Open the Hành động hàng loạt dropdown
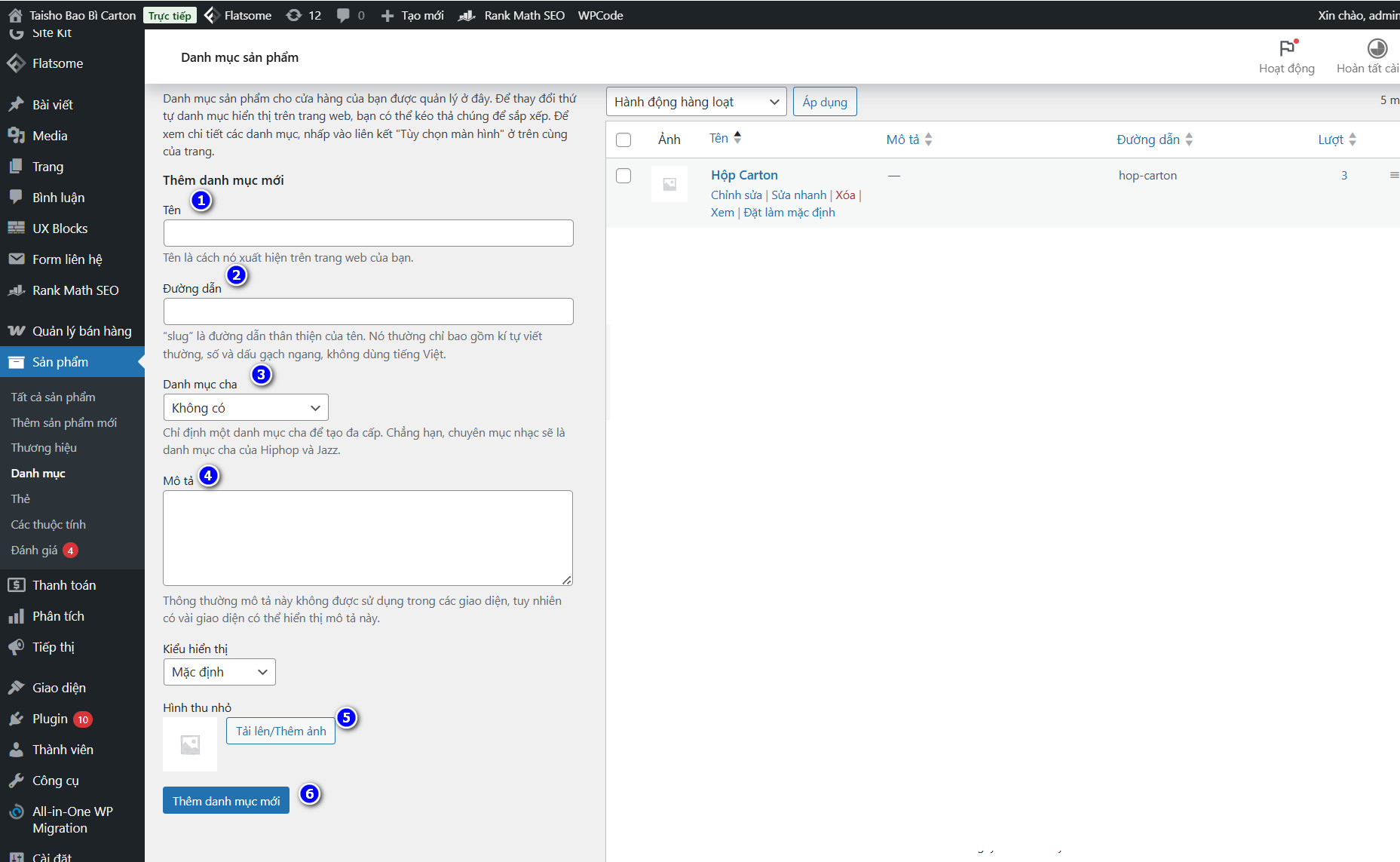1400x862 pixels. pyautogui.click(x=695, y=101)
